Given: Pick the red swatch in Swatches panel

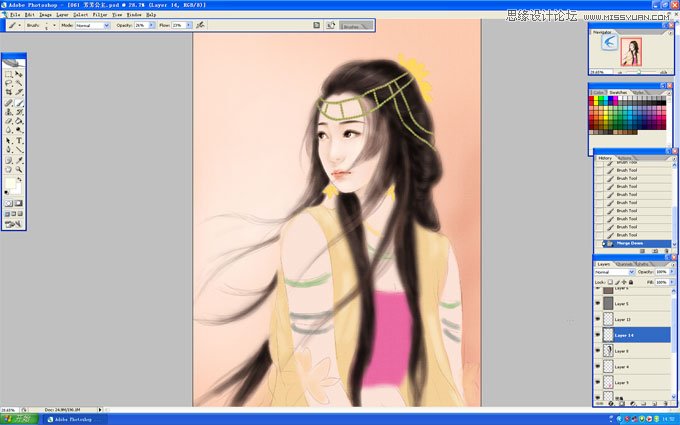Looking at the screenshot, I should coord(591,99).
